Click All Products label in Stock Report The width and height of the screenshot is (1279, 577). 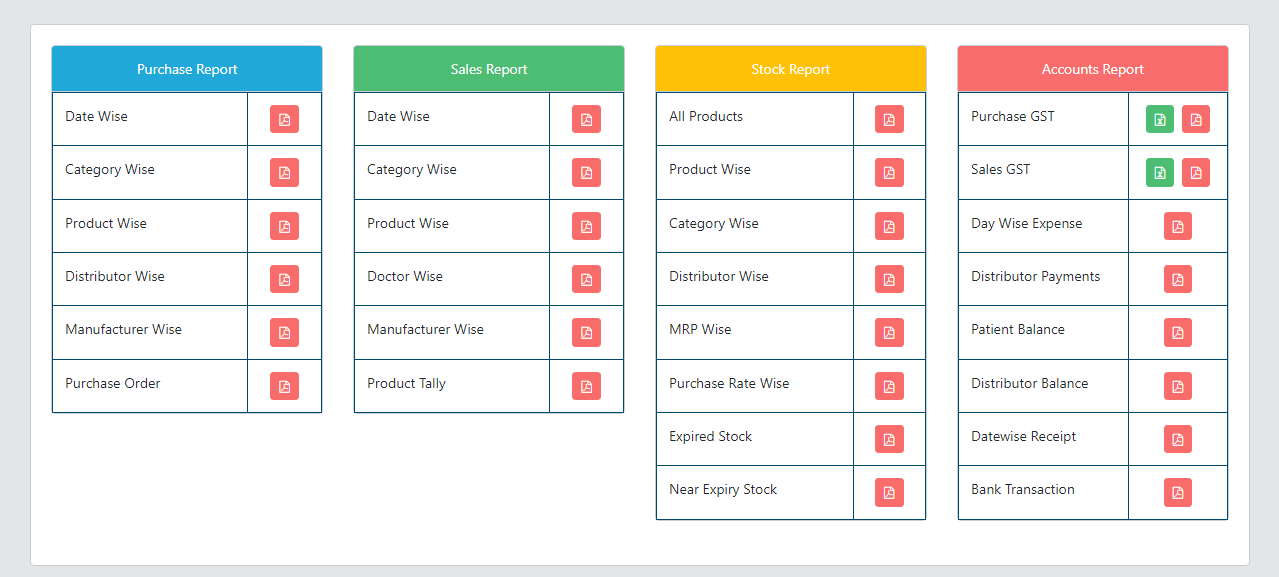(x=706, y=117)
